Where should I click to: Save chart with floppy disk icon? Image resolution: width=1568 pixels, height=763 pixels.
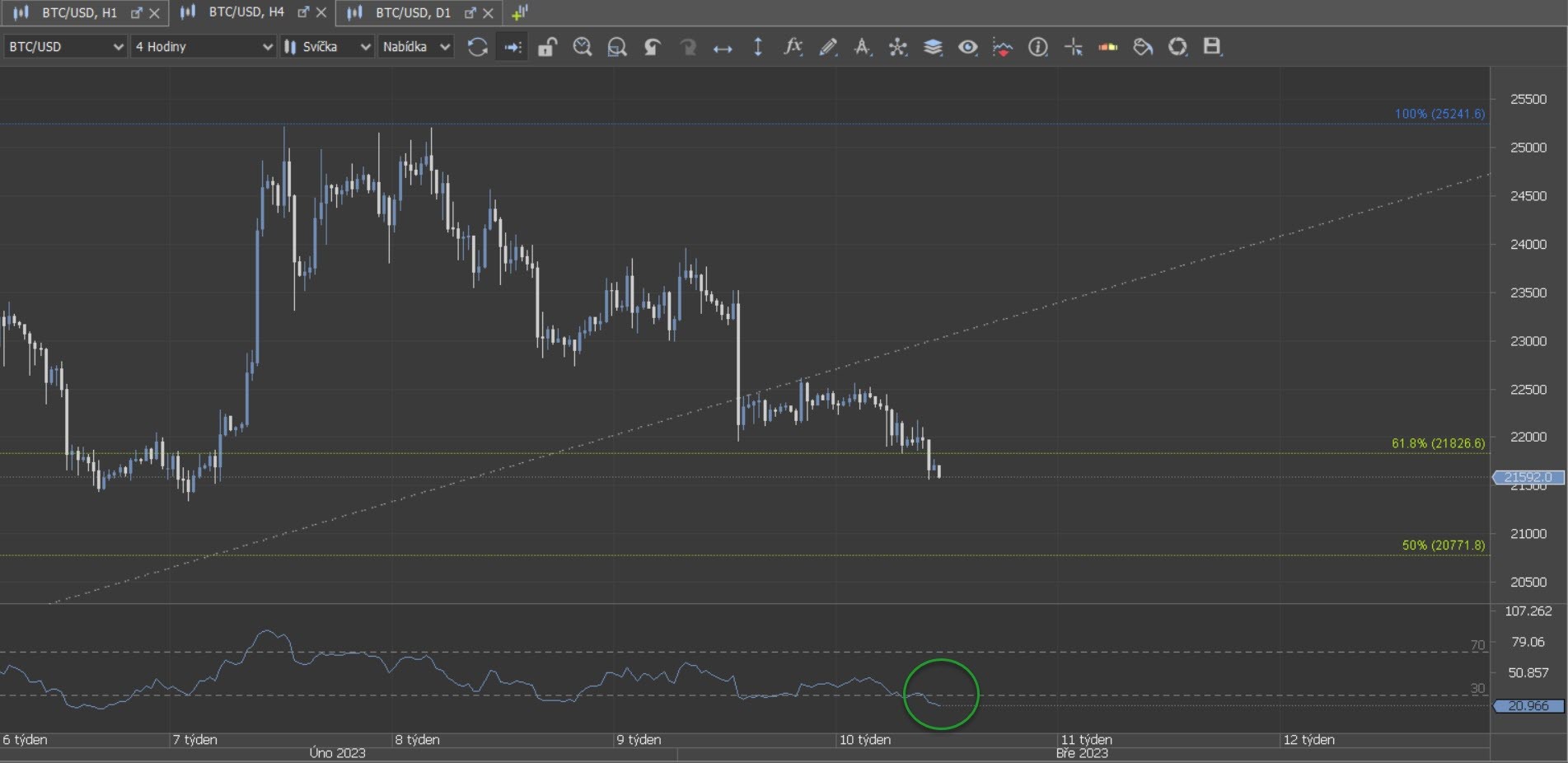(1212, 47)
